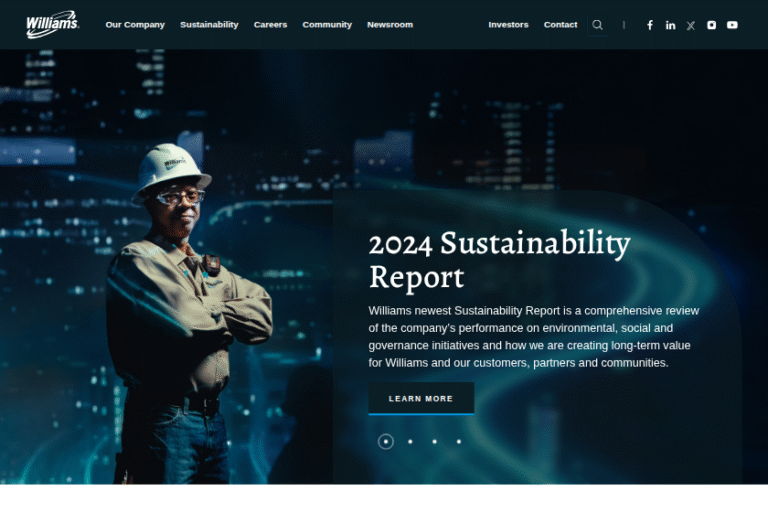Expand the Community navigation menu
This screenshot has height=512, width=768.
point(327,24)
